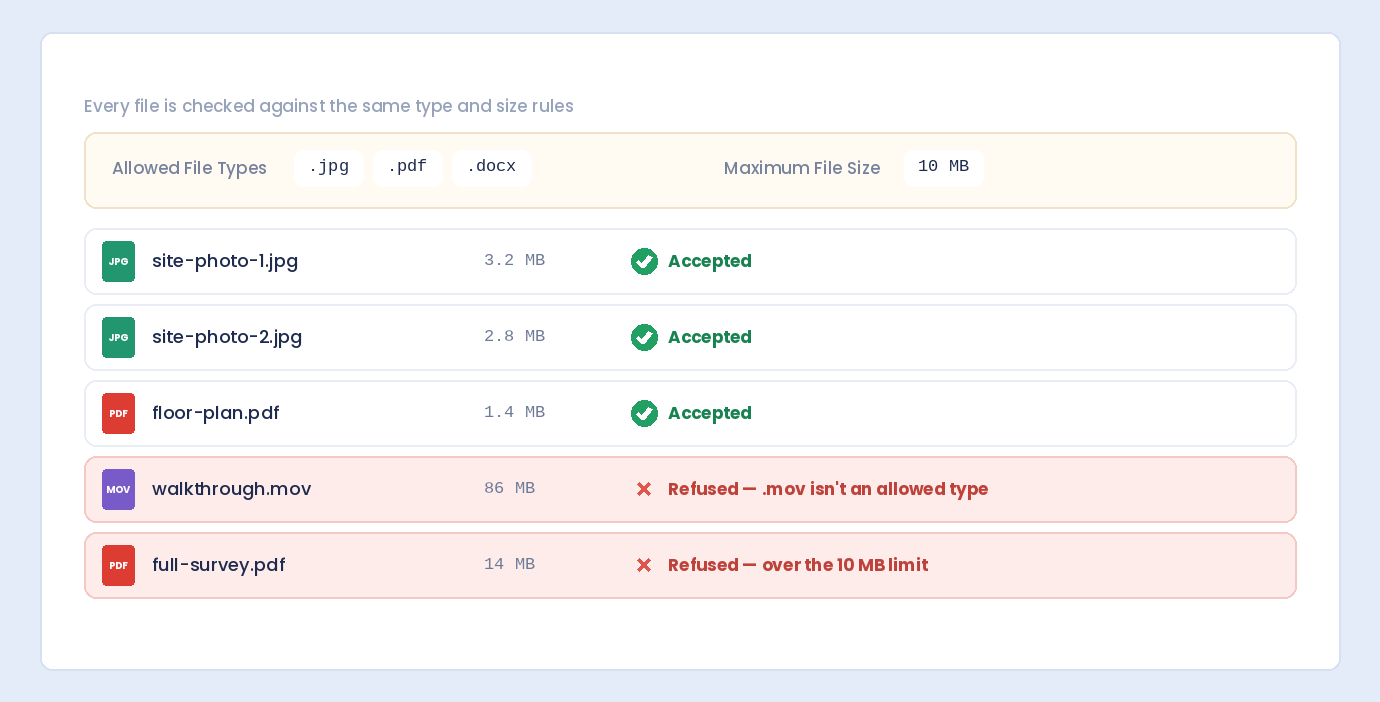Viewport: 1380px width, 702px height.
Task: Click the file name full-survey.pdf
Action: 219,565
